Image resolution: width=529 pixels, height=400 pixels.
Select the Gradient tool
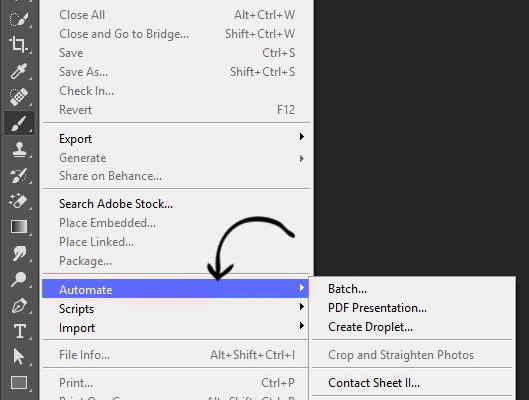19,227
